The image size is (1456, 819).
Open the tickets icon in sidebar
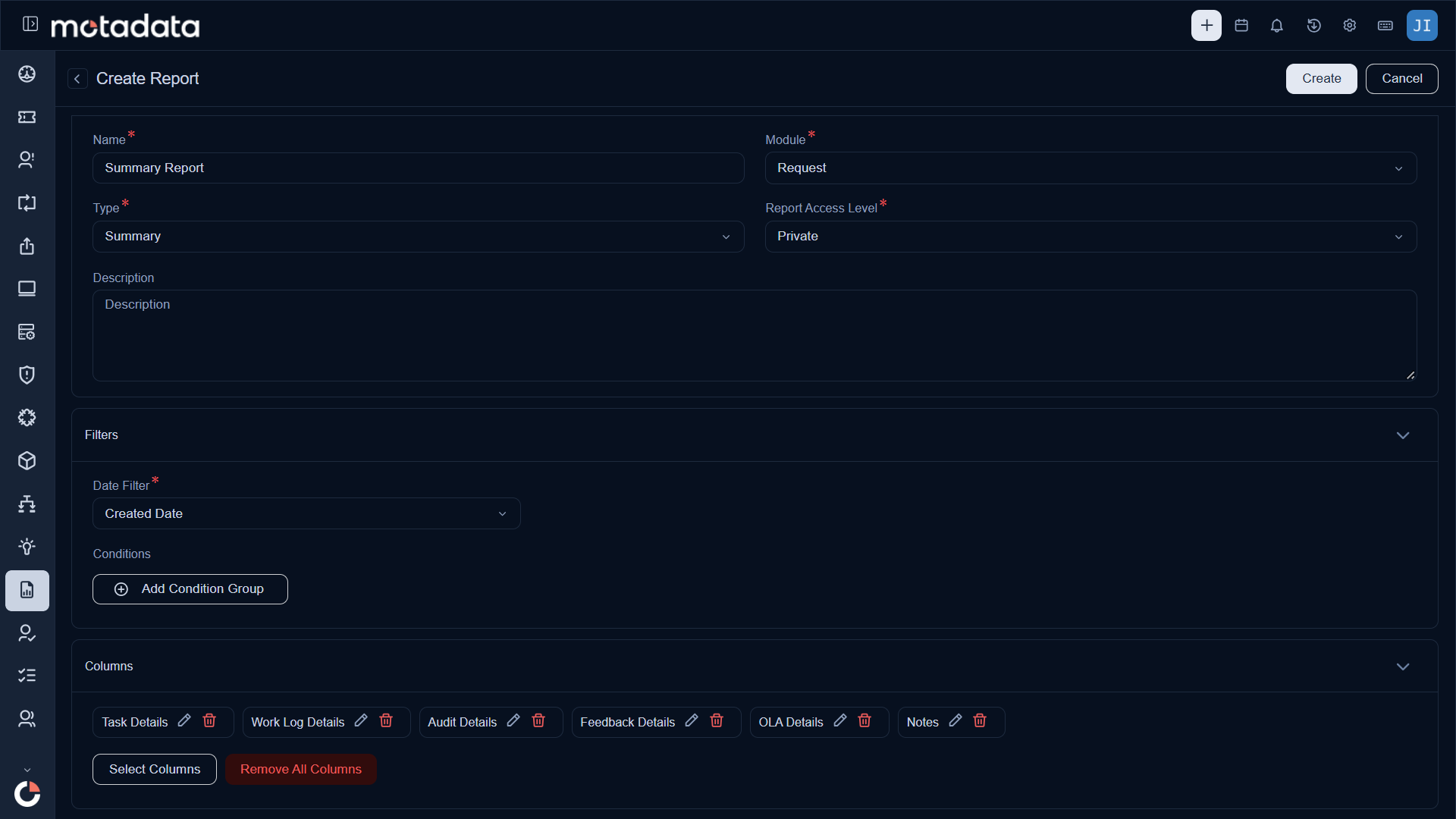[27, 117]
